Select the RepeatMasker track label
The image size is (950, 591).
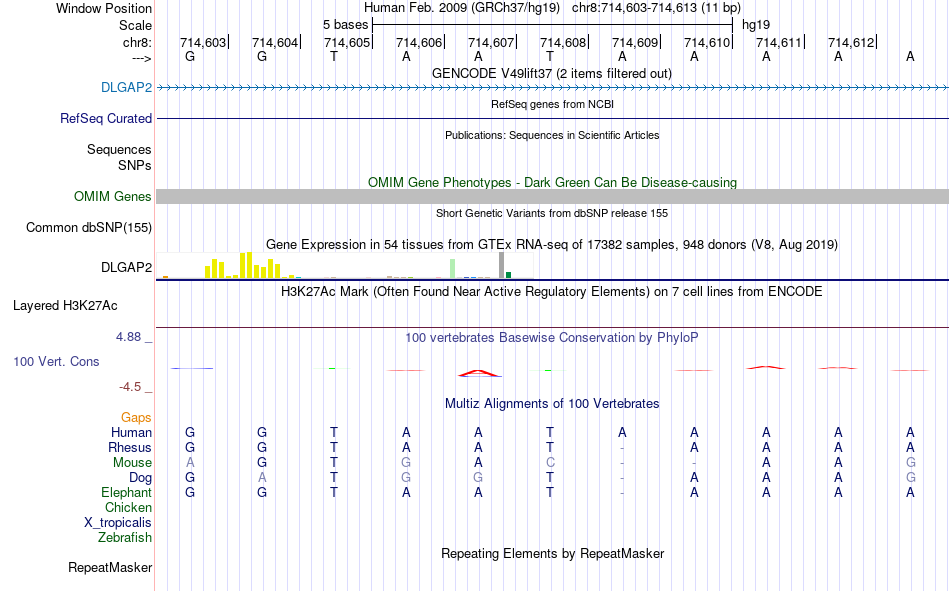point(110,567)
